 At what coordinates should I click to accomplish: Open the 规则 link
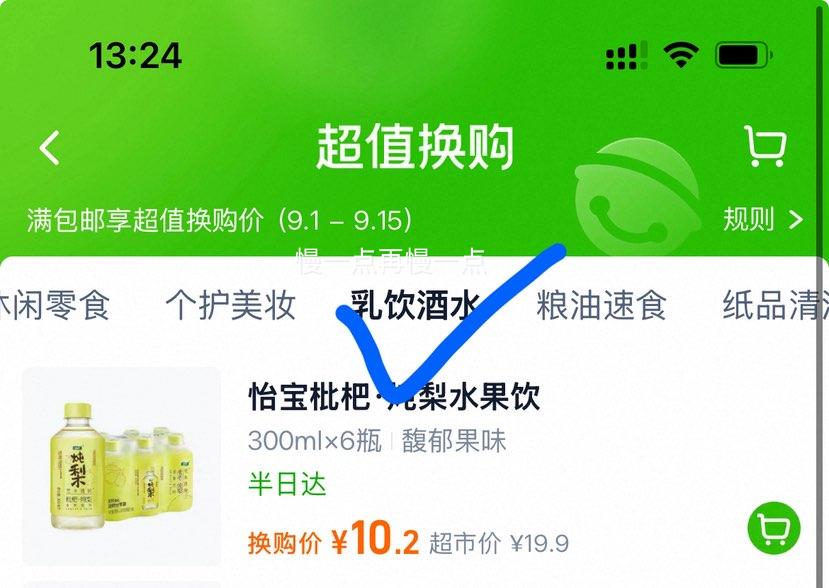tap(749, 219)
